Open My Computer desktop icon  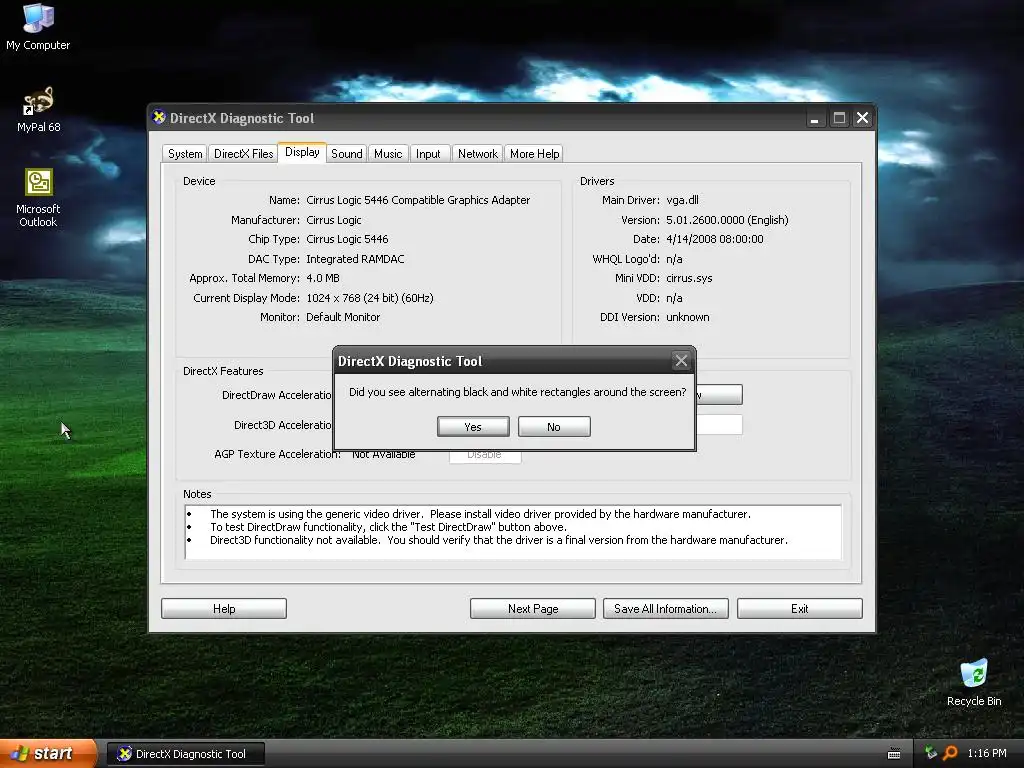click(38, 27)
